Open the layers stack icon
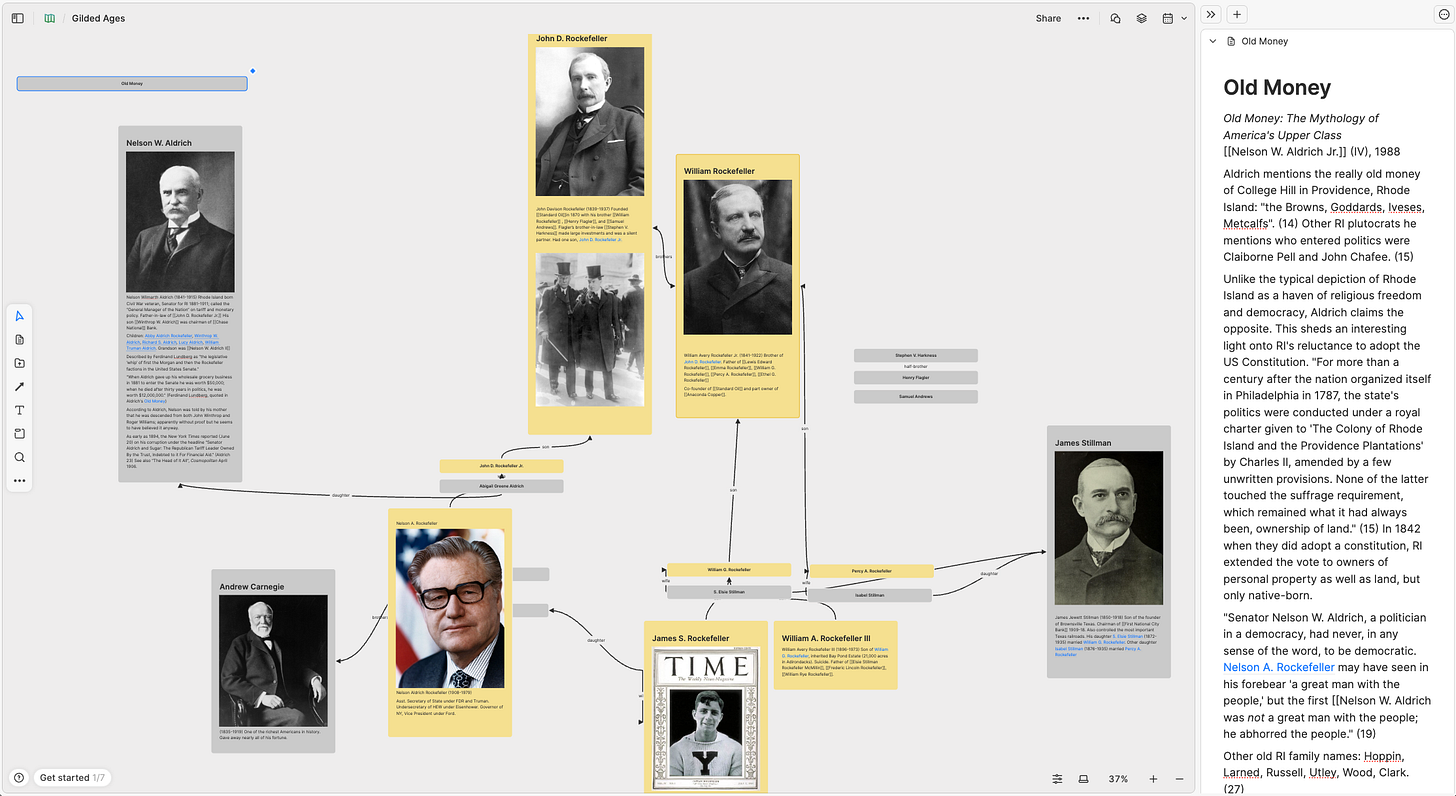 1141,18
